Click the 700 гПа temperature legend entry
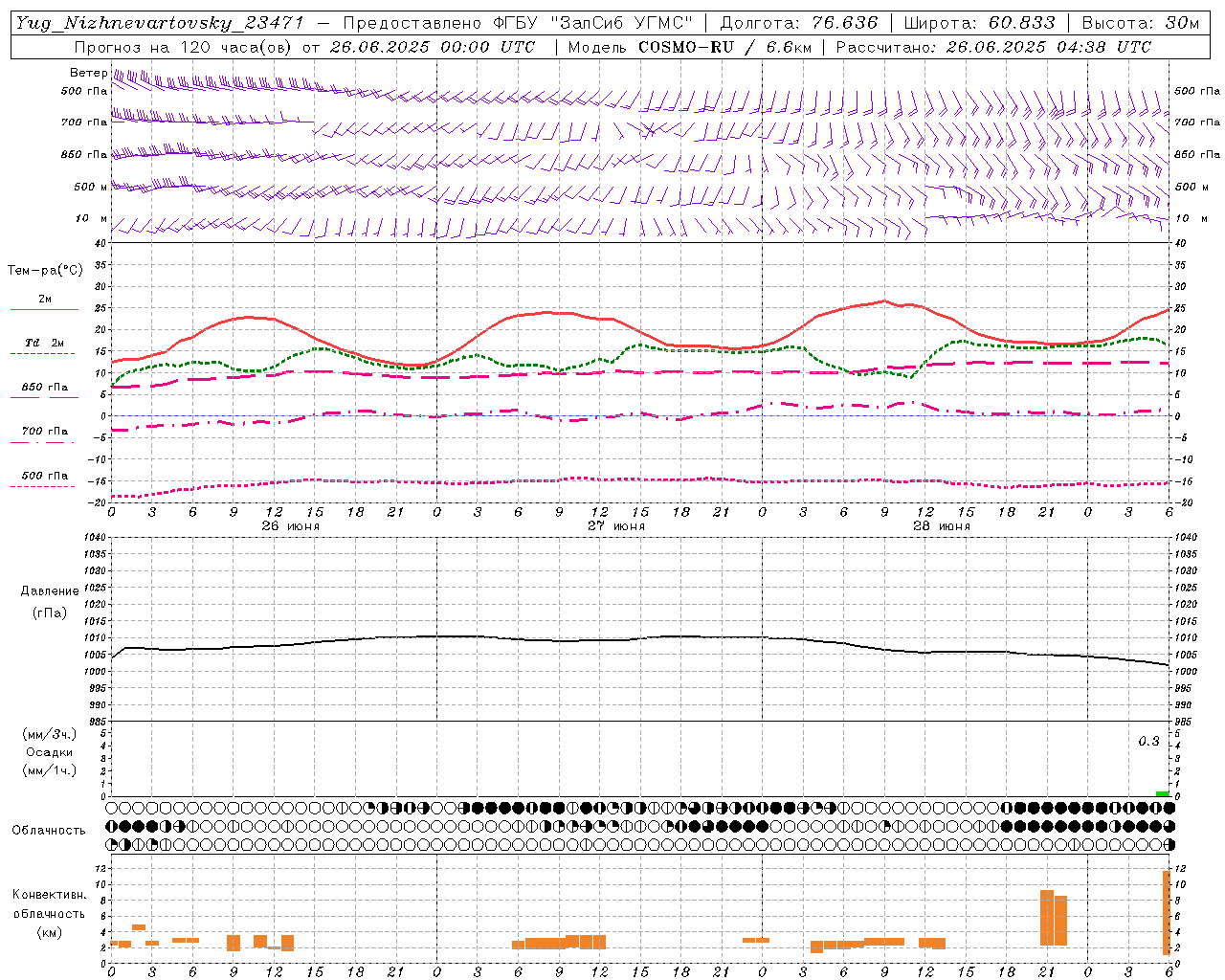The height and width of the screenshot is (980, 1225). 44,431
